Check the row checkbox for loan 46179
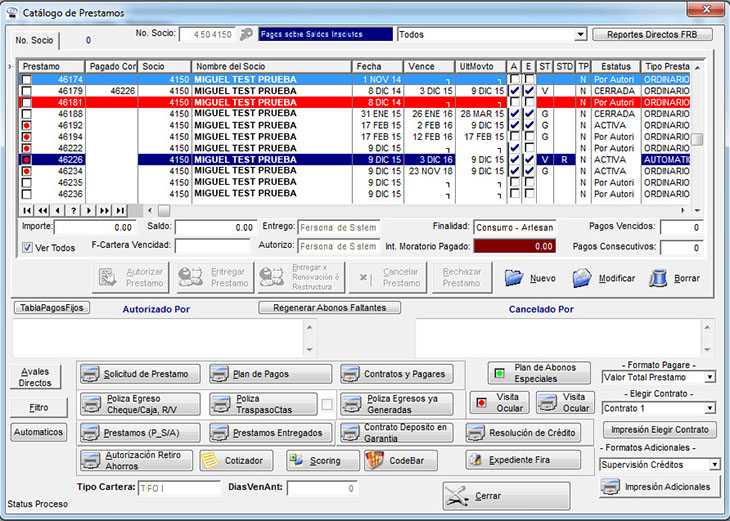The image size is (730, 521). [x=26, y=90]
